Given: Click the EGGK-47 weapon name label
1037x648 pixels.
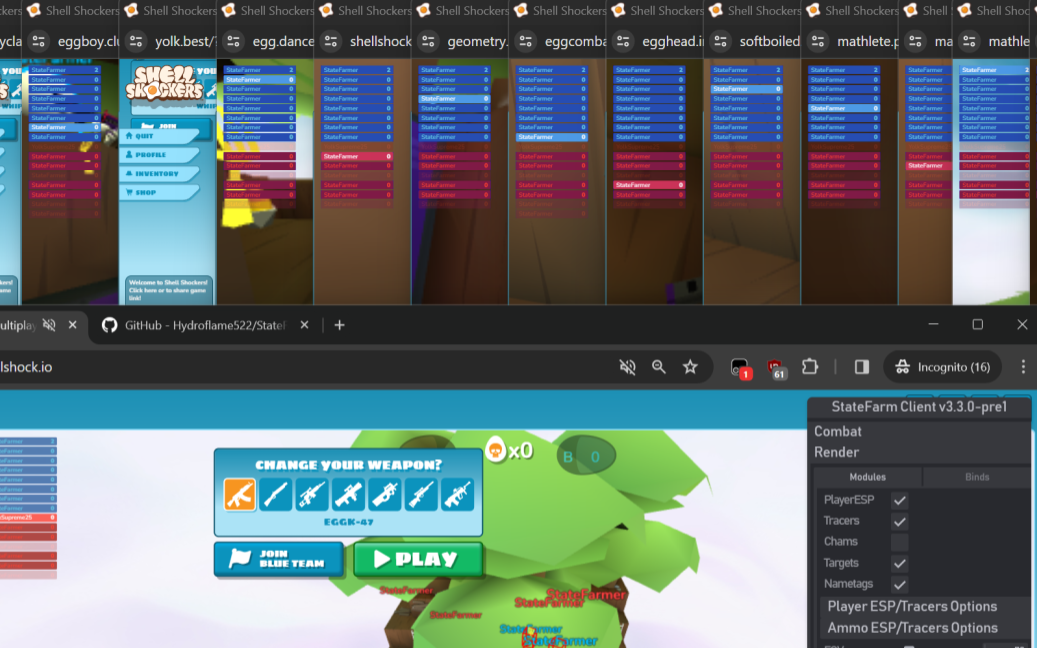Looking at the screenshot, I should [x=349, y=522].
